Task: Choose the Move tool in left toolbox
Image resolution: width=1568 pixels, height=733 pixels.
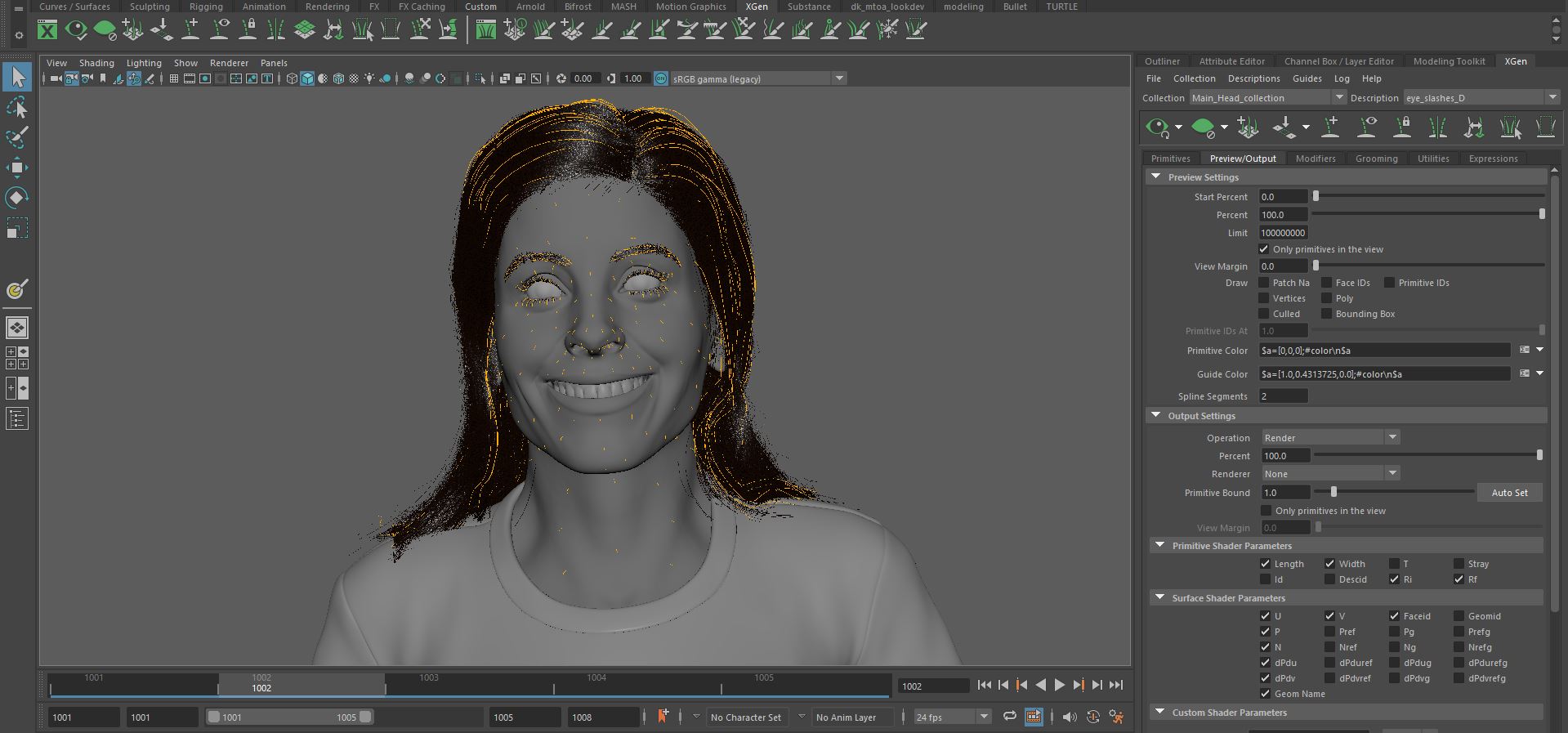Action: 17,168
